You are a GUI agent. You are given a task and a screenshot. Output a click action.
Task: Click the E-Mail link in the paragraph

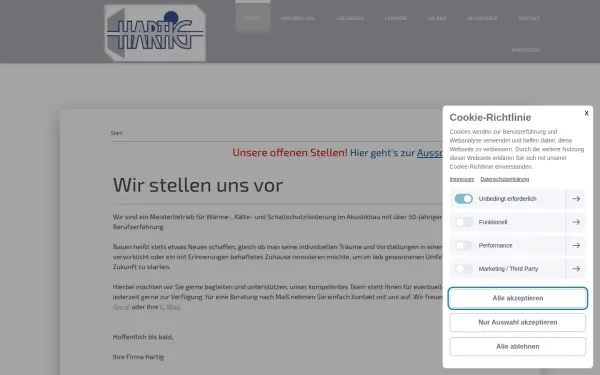[x=170, y=307]
